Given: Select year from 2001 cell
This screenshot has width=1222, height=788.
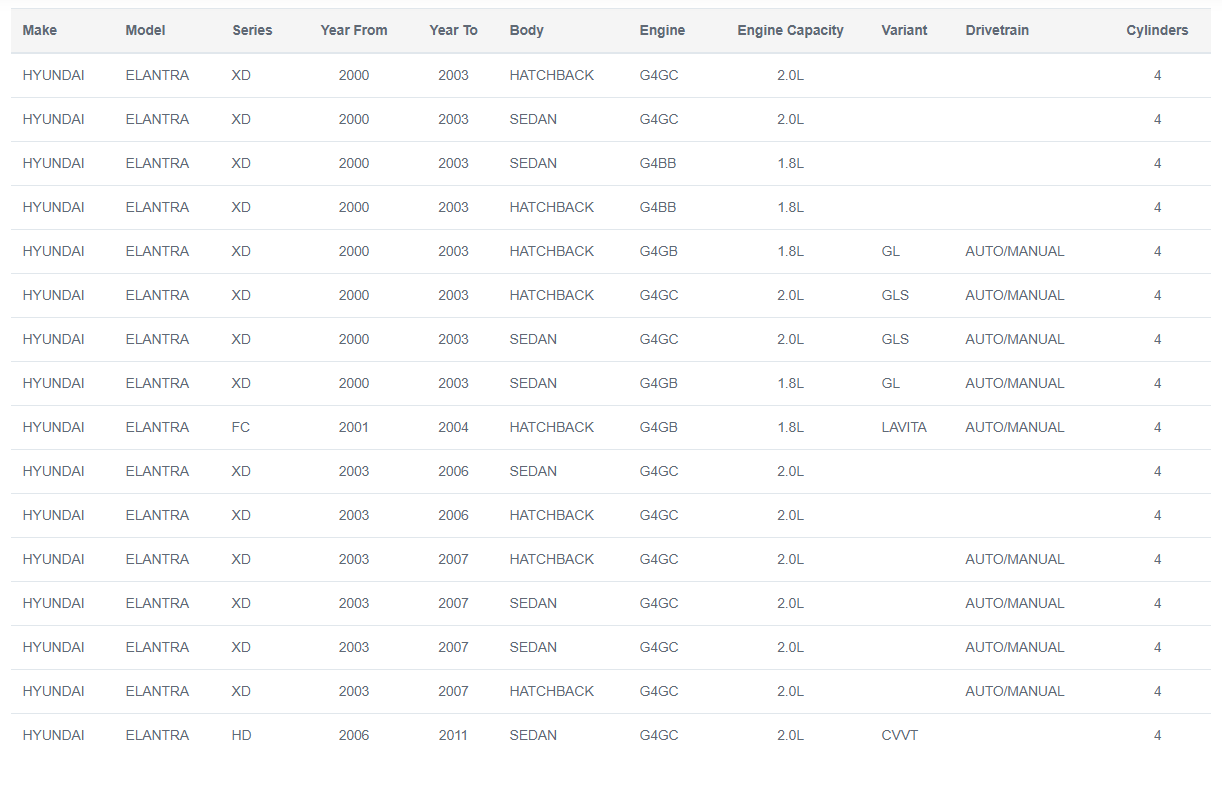Looking at the screenshot, I should point(354,427).
